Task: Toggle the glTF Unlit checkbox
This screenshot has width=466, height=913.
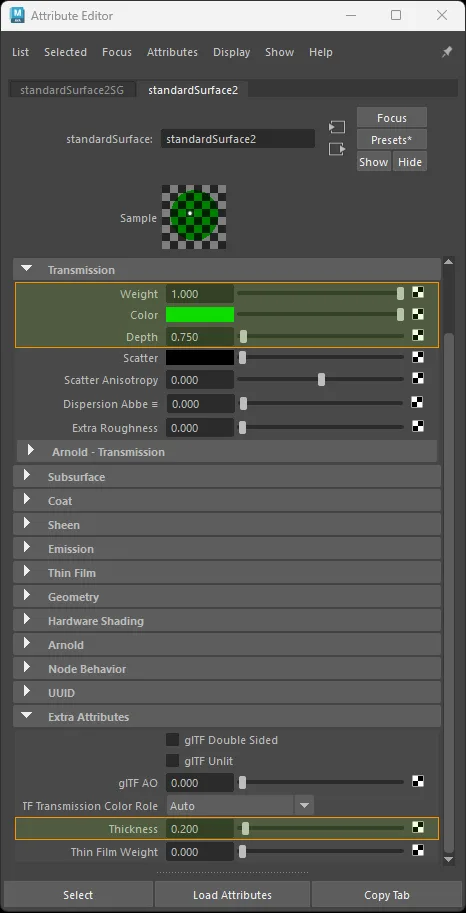Action: coord(172,760)
